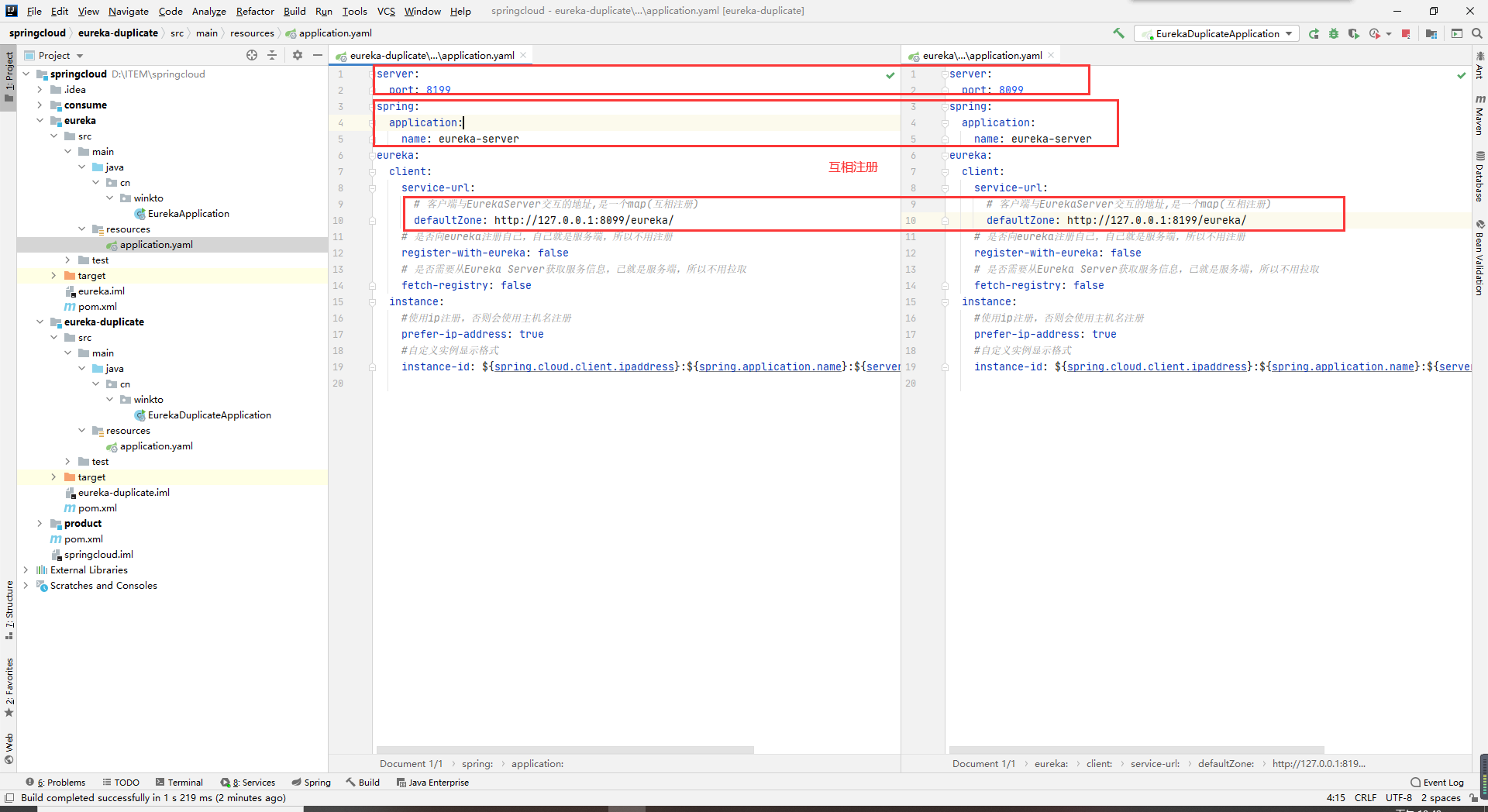Expand the product module
The width and height of the screenshot is (1488, 812).
point(40,524)
